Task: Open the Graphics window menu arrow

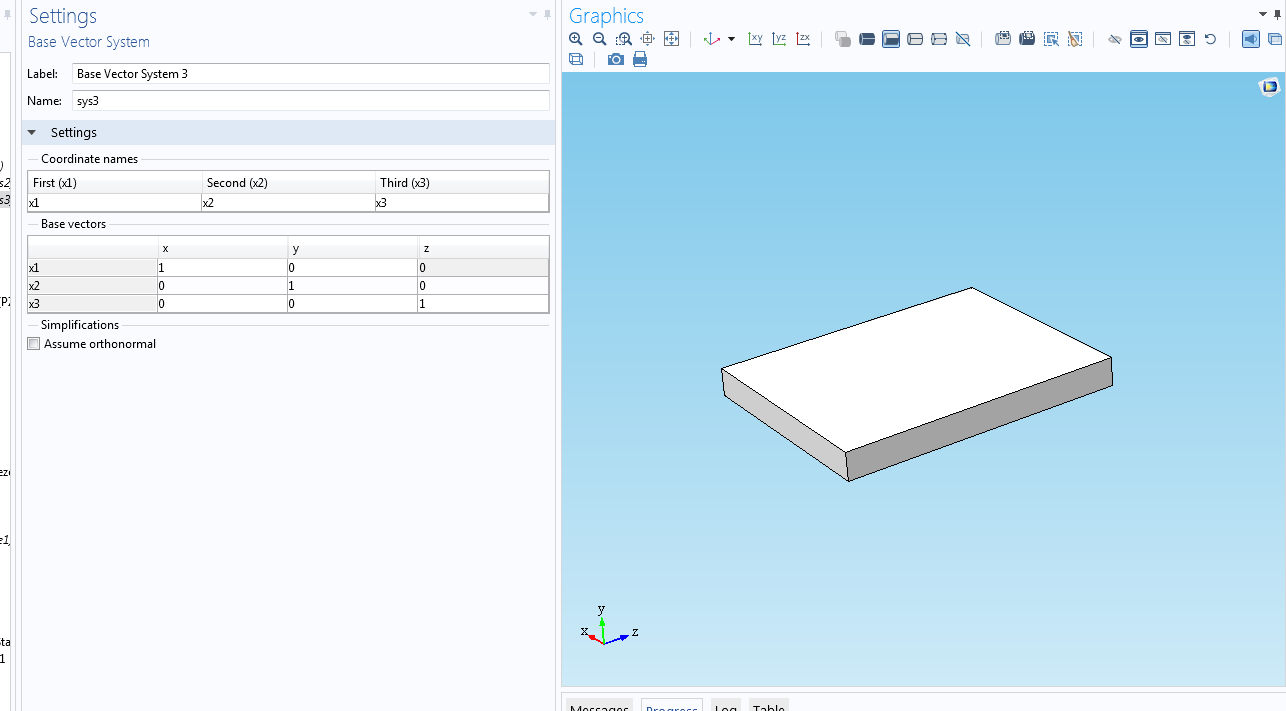Action: tap(1262, 14)
